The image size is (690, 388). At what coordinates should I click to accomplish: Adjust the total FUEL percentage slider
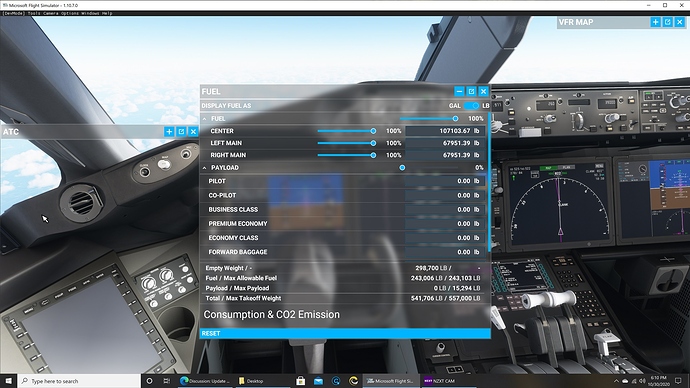(x=429, y=118)
